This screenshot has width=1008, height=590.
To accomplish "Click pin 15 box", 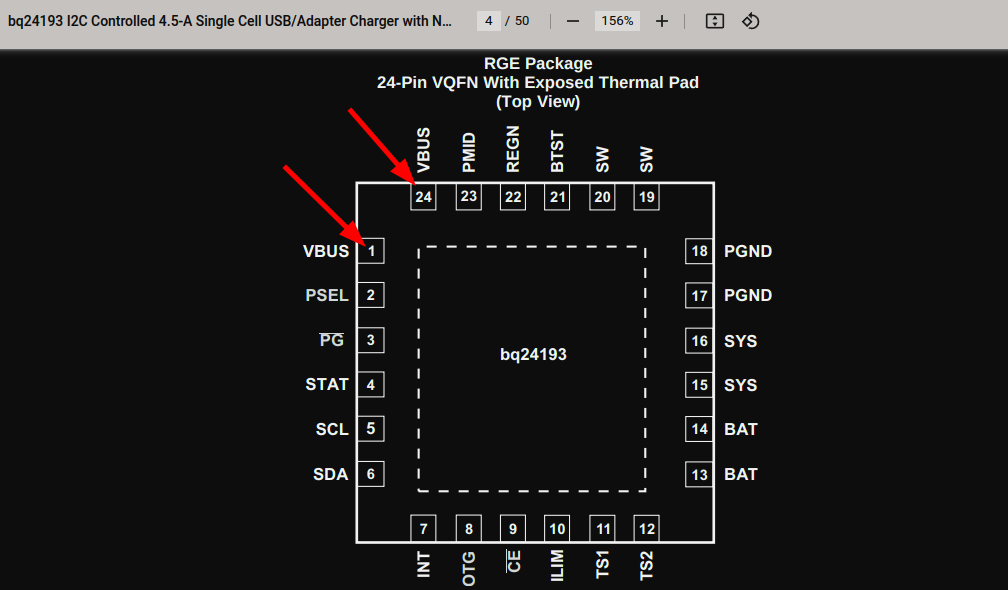I will (699, 385).
